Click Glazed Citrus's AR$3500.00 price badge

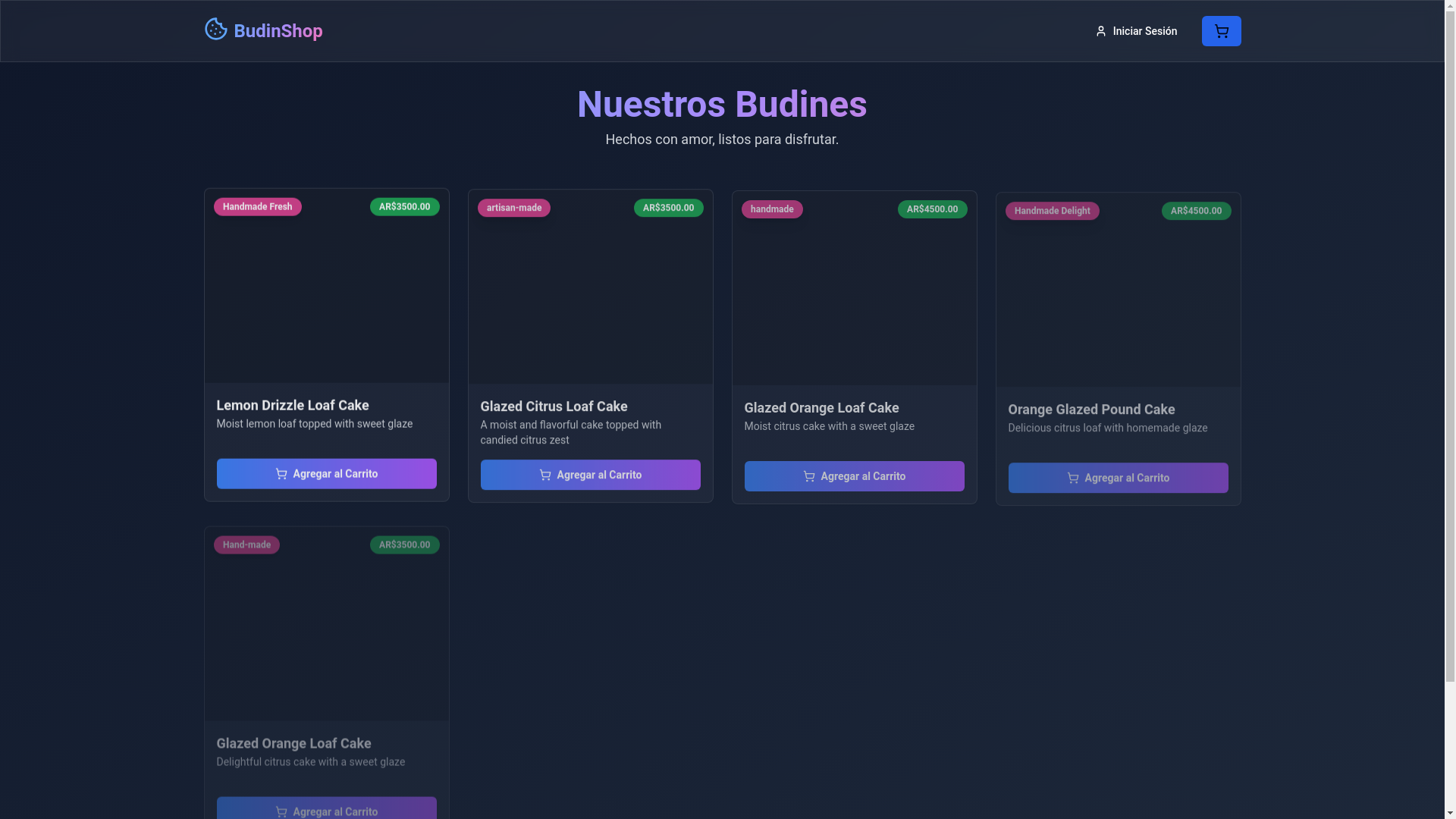click(668, 208)
